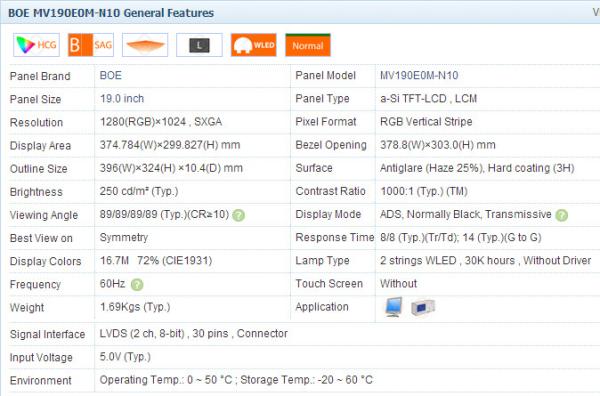This screenshot has height=396, width=600.
Task: Select the resolution value 1280(RGB)×1024, SXGA
Action: (x=161, y=122)
